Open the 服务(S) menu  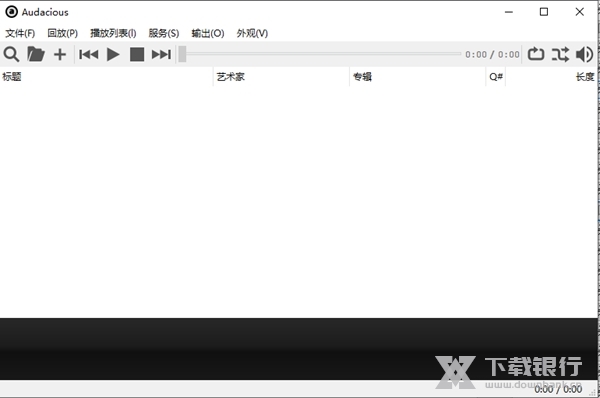(x=164, y=33)
